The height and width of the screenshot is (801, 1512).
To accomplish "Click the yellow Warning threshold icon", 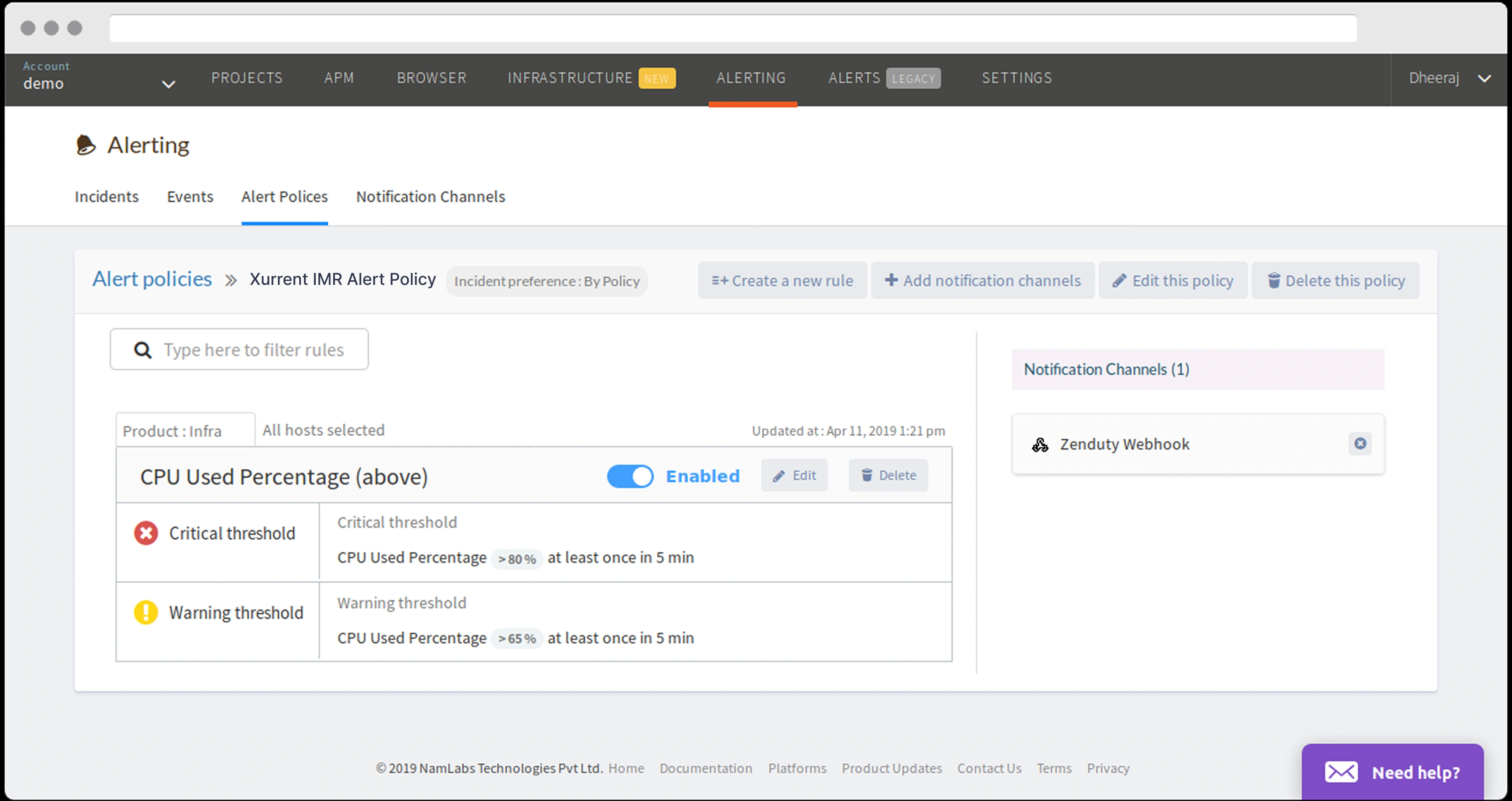I will pos(146,613).
